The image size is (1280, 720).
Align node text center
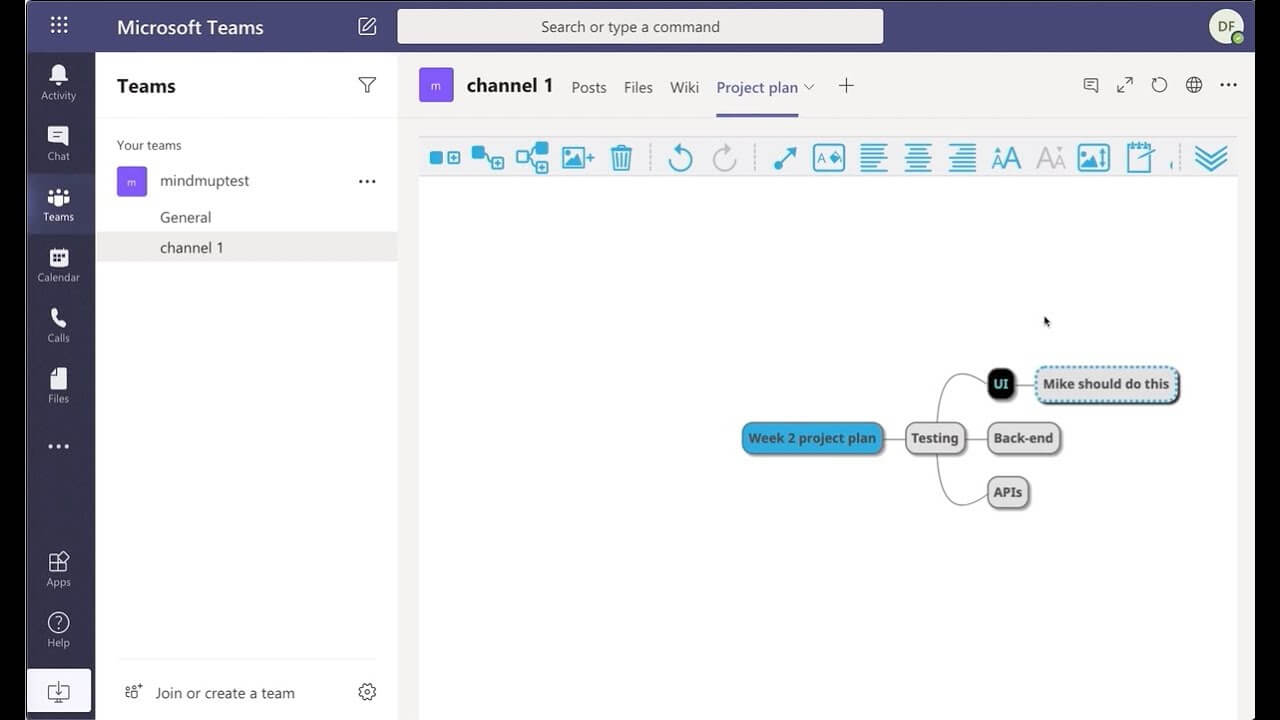click(x=918, y=157)
